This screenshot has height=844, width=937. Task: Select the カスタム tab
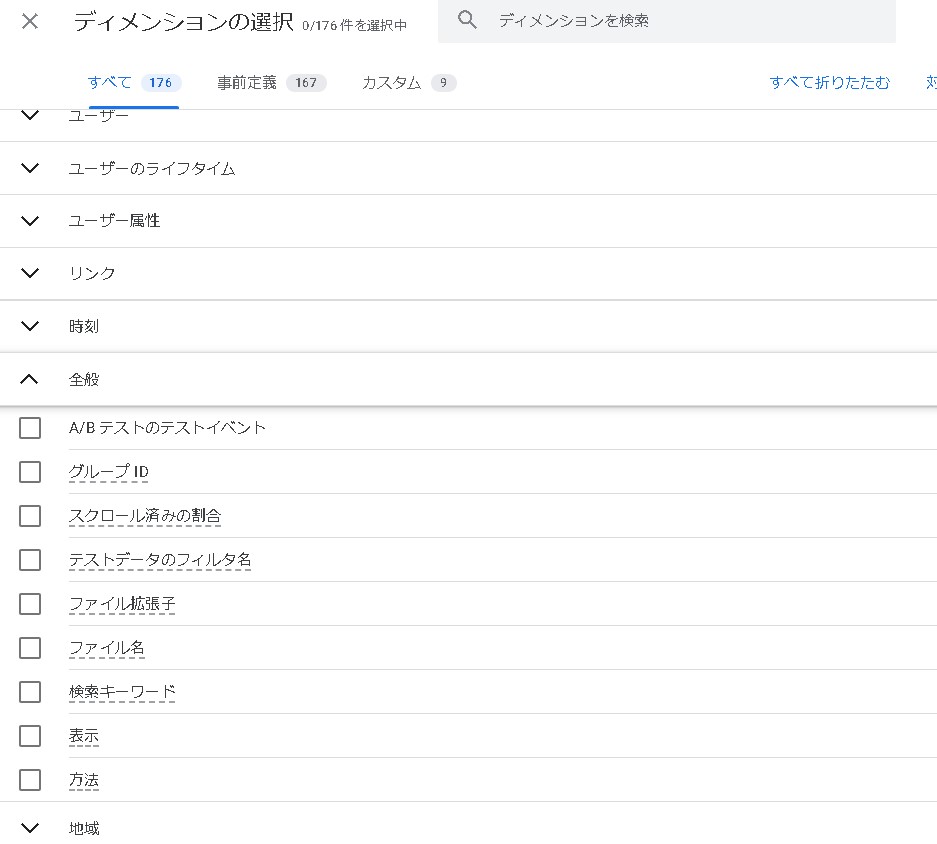point(408,83)
